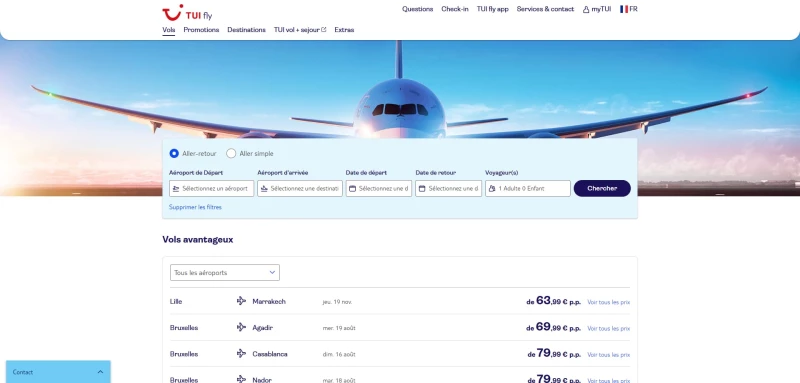Click the Date de retour input field
Viewport: 800px width, 383px height.
point(448,188)
